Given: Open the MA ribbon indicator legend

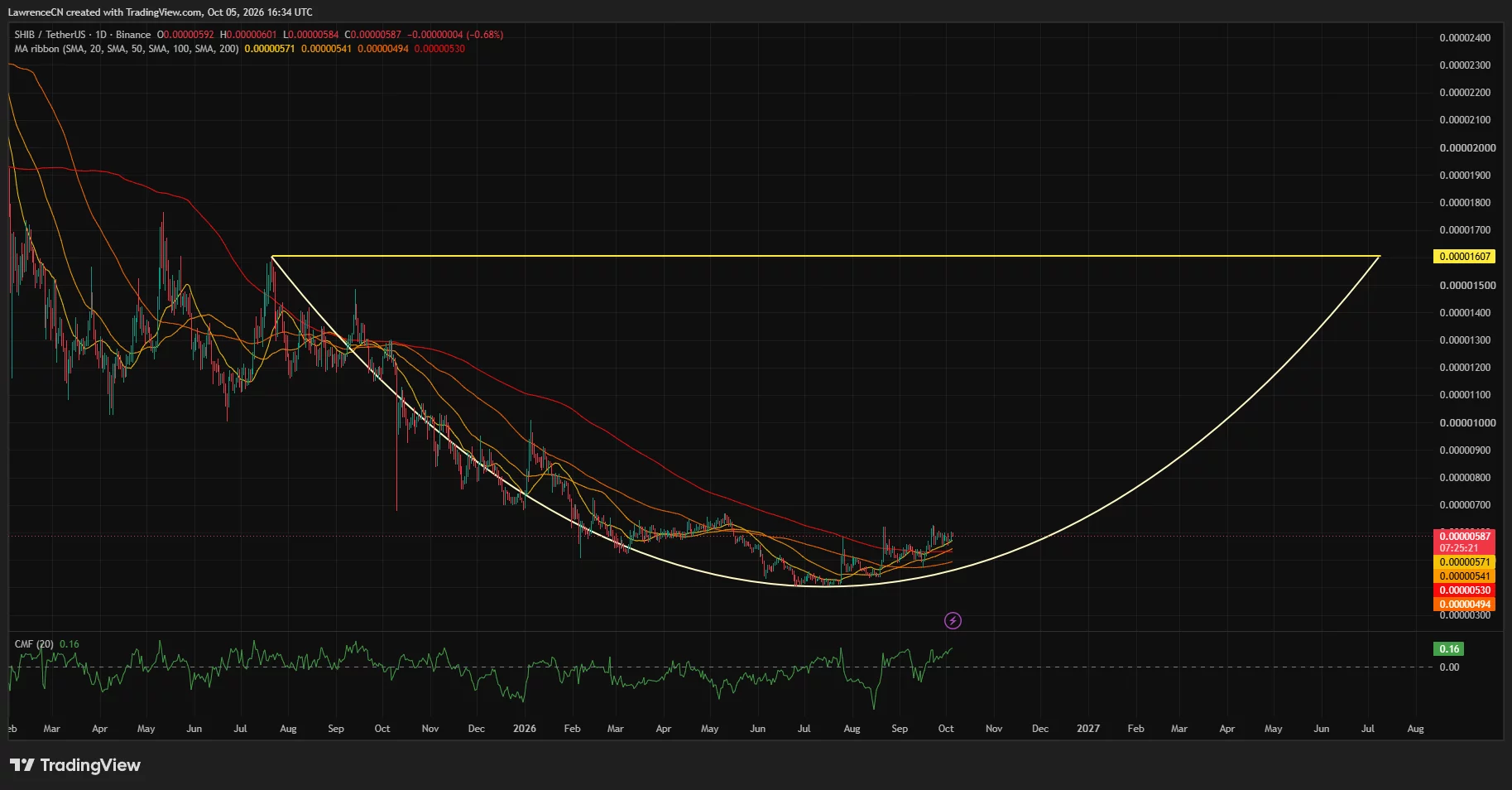Looking at the screenshot, I should pos(127,49).
